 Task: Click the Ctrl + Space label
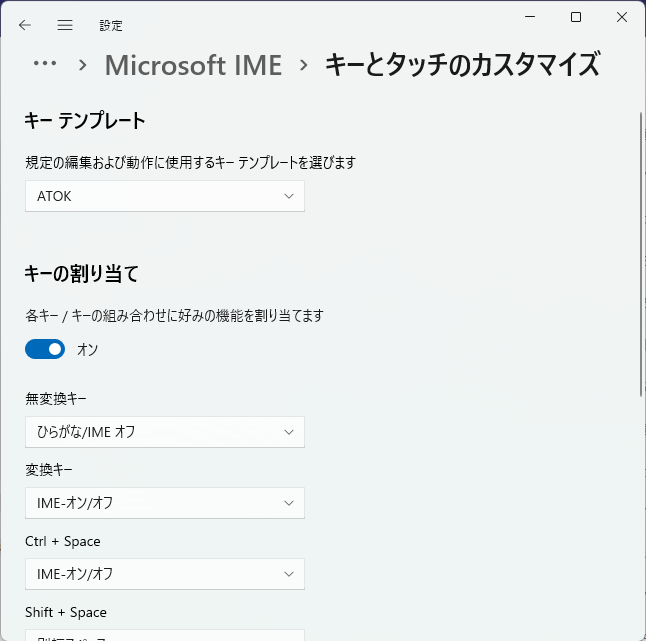pos(63,541)
